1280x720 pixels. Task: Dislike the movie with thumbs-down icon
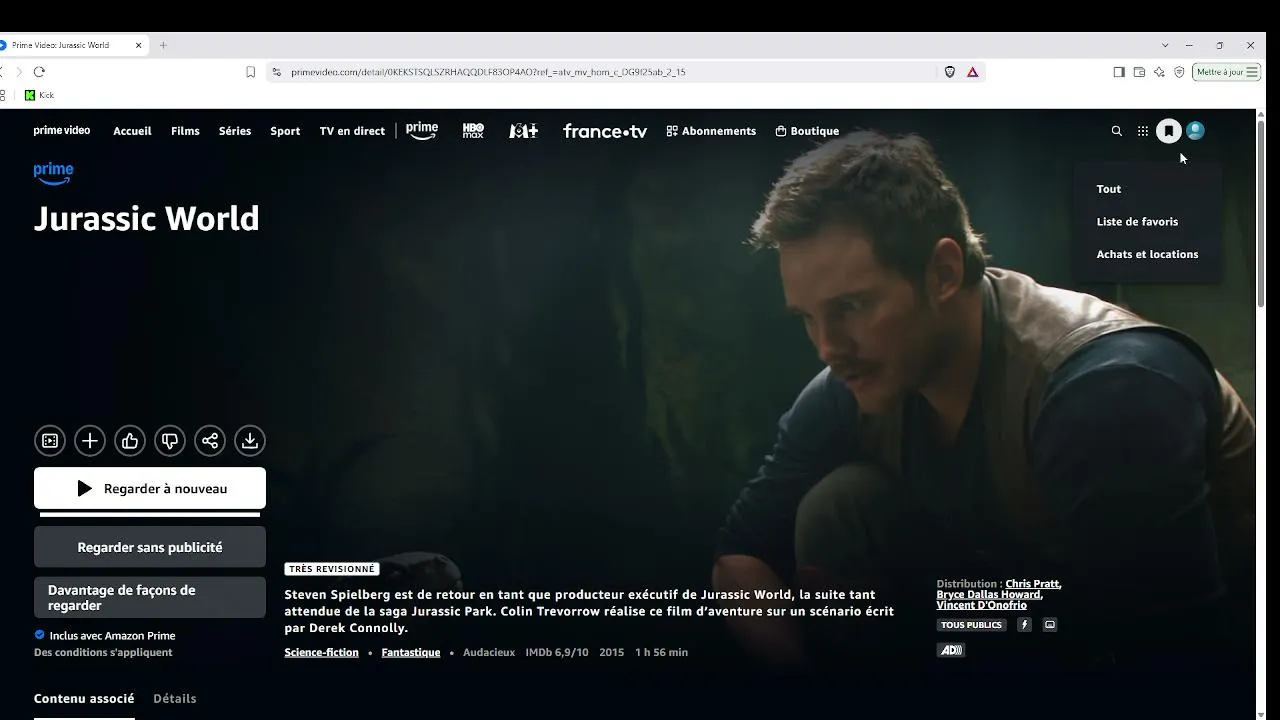click(x=170, y=441)
